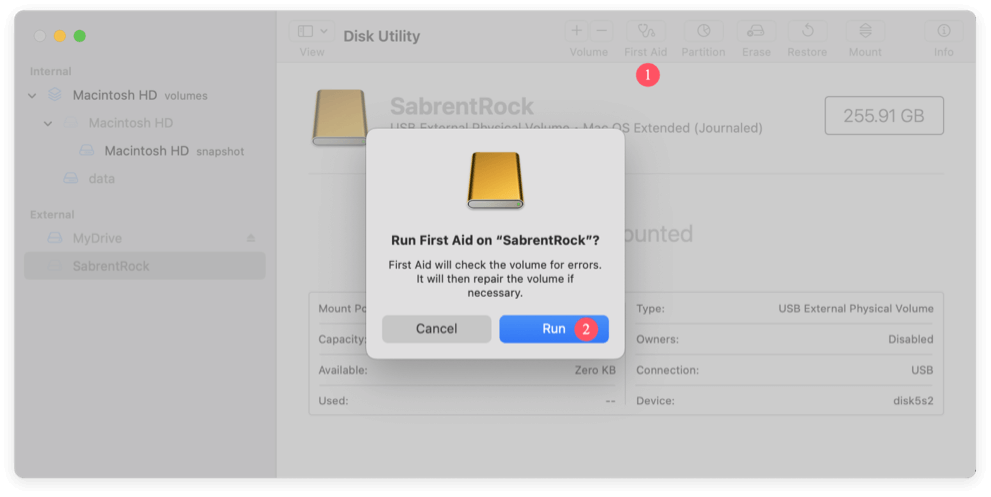Viewport: 991px width, 497px height.
Task: Click the Used row label
Action: click(x=333, y=401)
